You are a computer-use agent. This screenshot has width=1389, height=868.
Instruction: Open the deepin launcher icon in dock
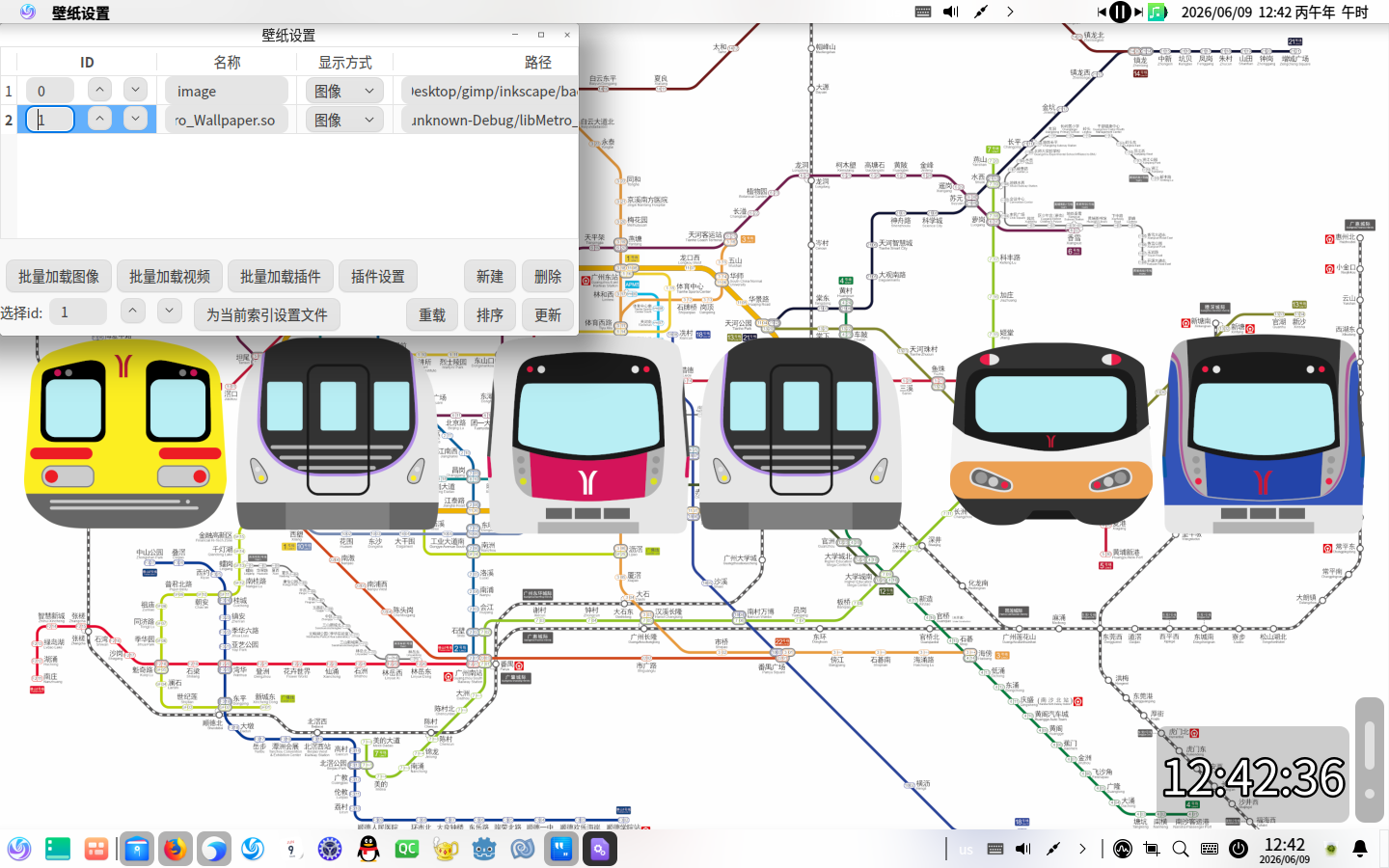click(19, 849)
